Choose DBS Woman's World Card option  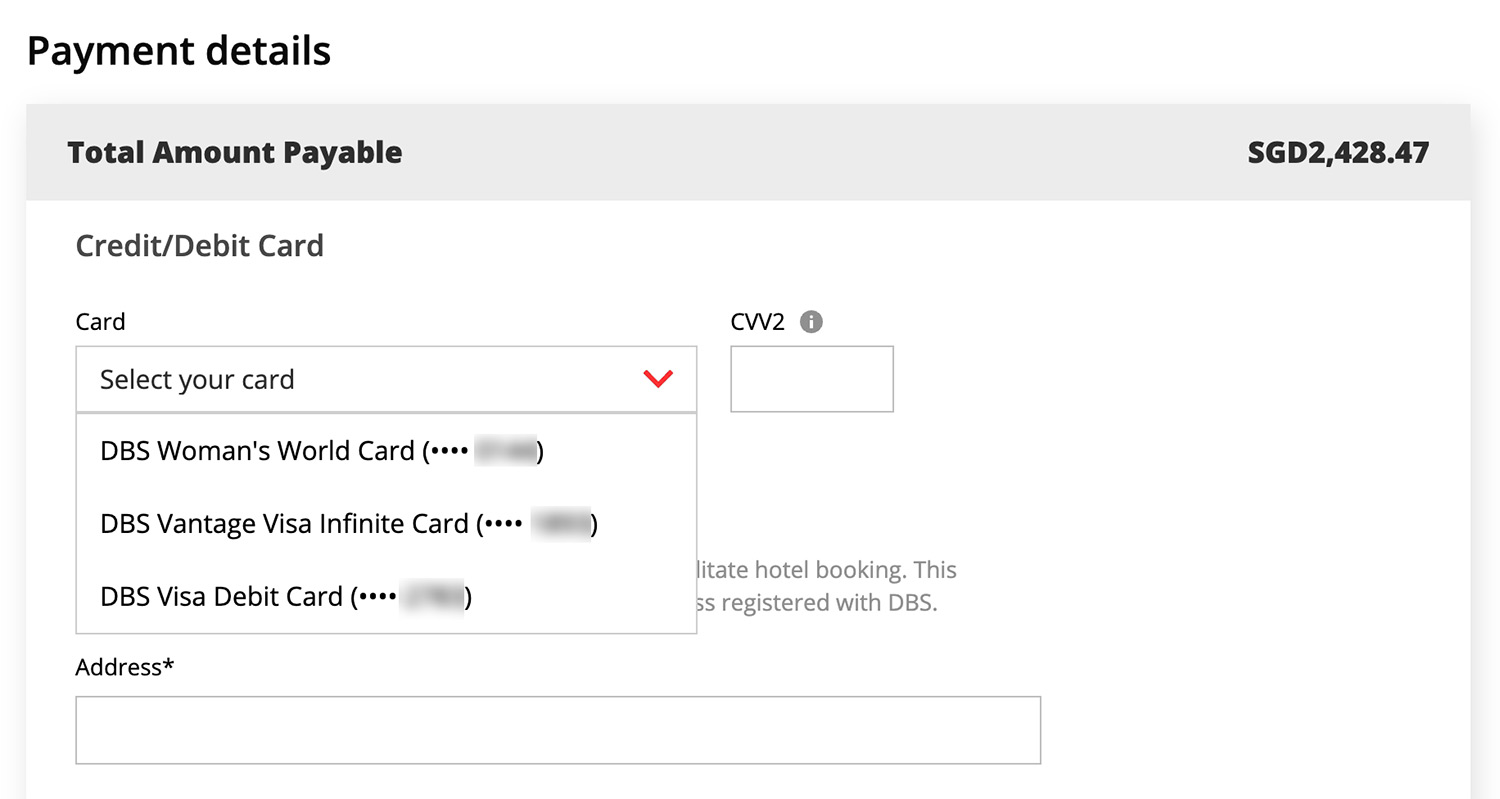click(321, 451)
